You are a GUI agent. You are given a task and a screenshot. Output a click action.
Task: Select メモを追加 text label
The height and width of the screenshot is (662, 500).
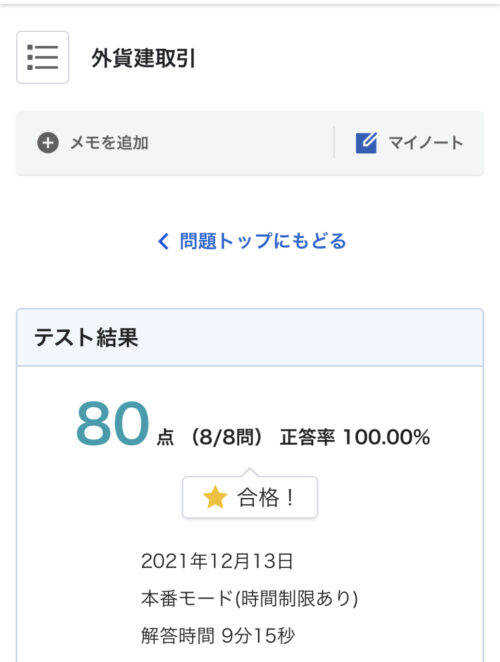[109, 143]
